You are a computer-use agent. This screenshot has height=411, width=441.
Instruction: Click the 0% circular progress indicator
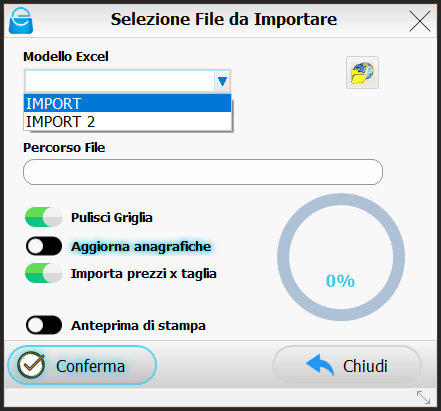coord(341,257)
